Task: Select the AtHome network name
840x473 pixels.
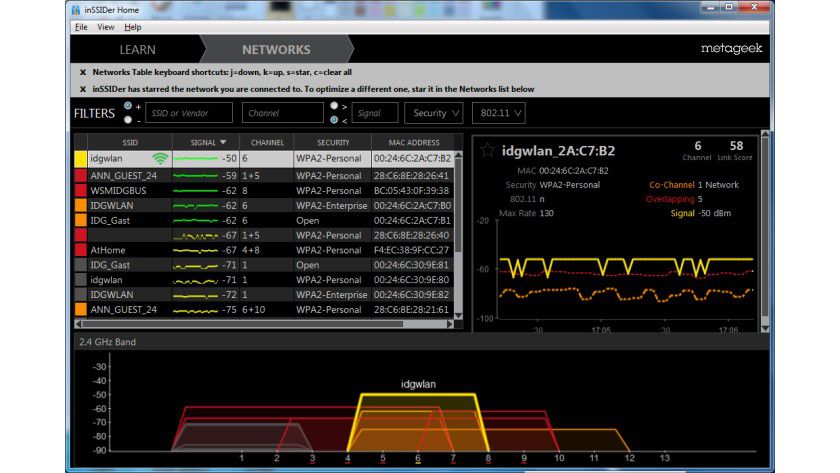Action: 108,250
